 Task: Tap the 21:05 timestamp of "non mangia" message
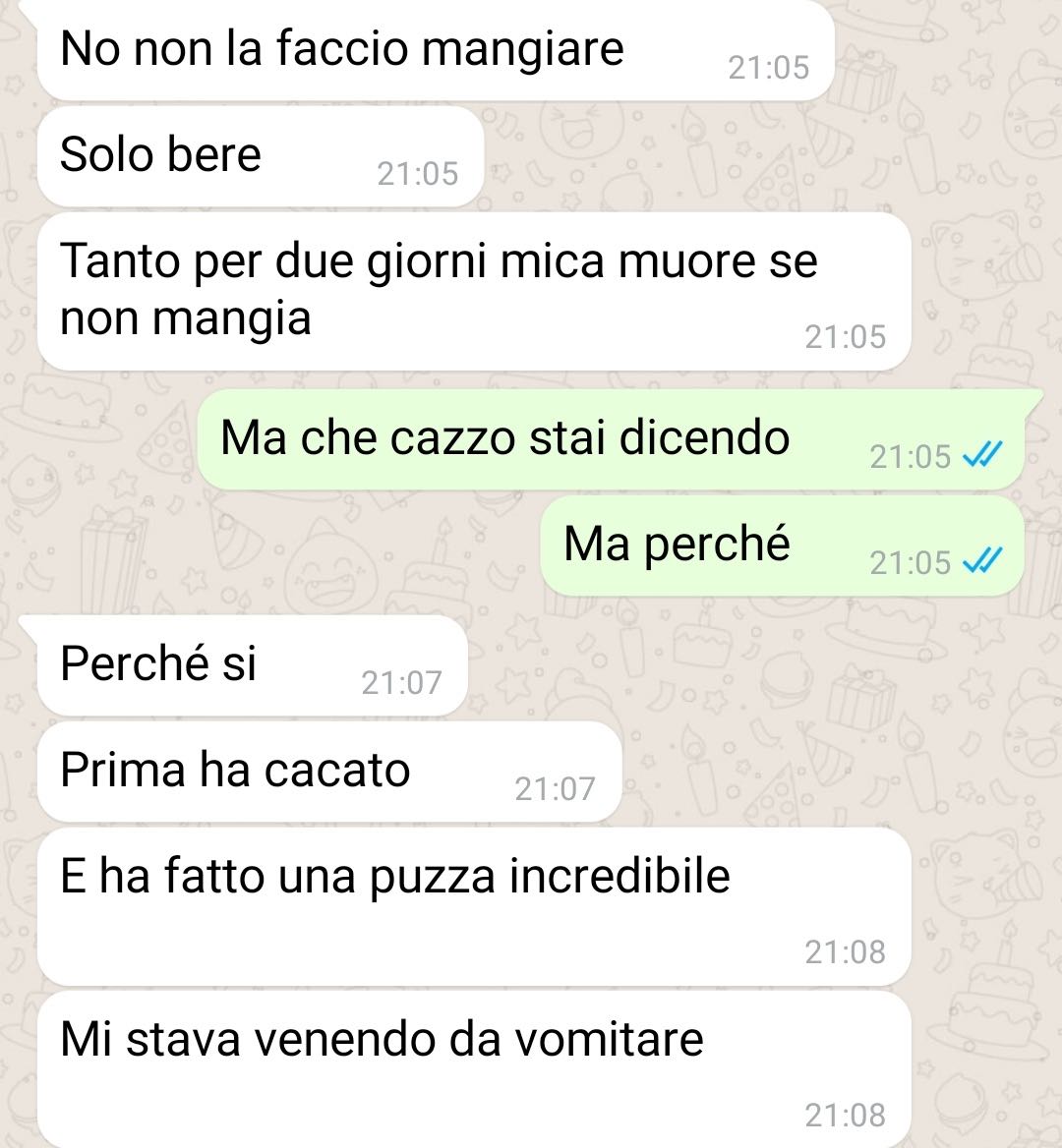pyautogui.click(x=846, y=337)
